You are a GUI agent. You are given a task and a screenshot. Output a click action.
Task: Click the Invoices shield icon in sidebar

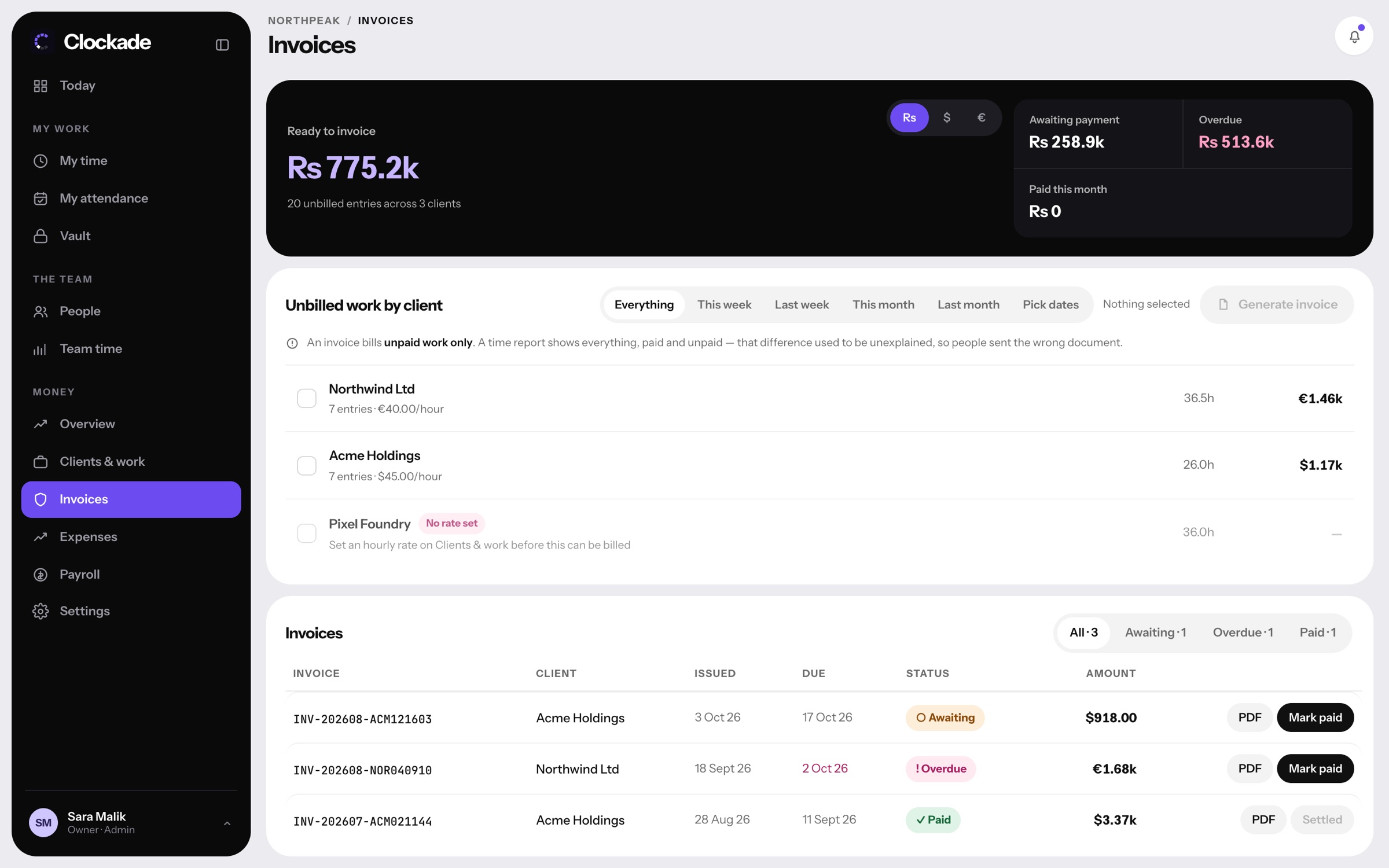point(41,499)
